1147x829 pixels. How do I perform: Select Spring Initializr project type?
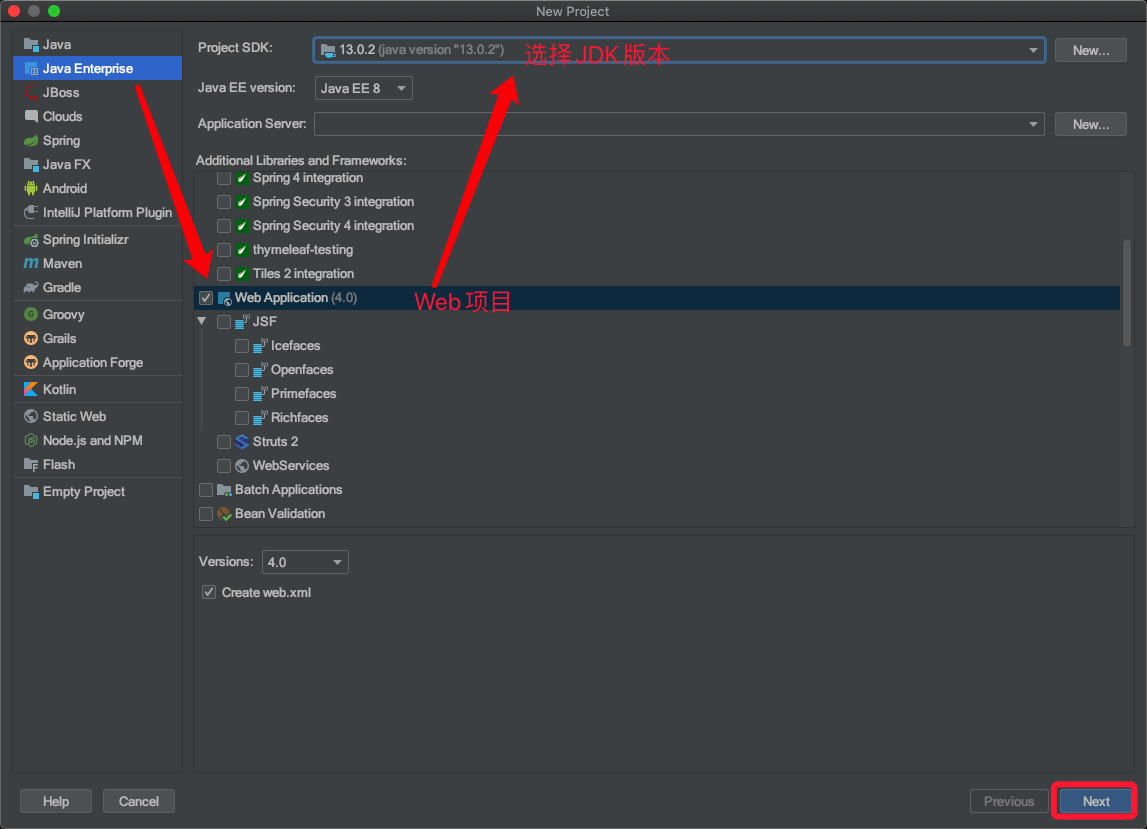click(97, 239)
